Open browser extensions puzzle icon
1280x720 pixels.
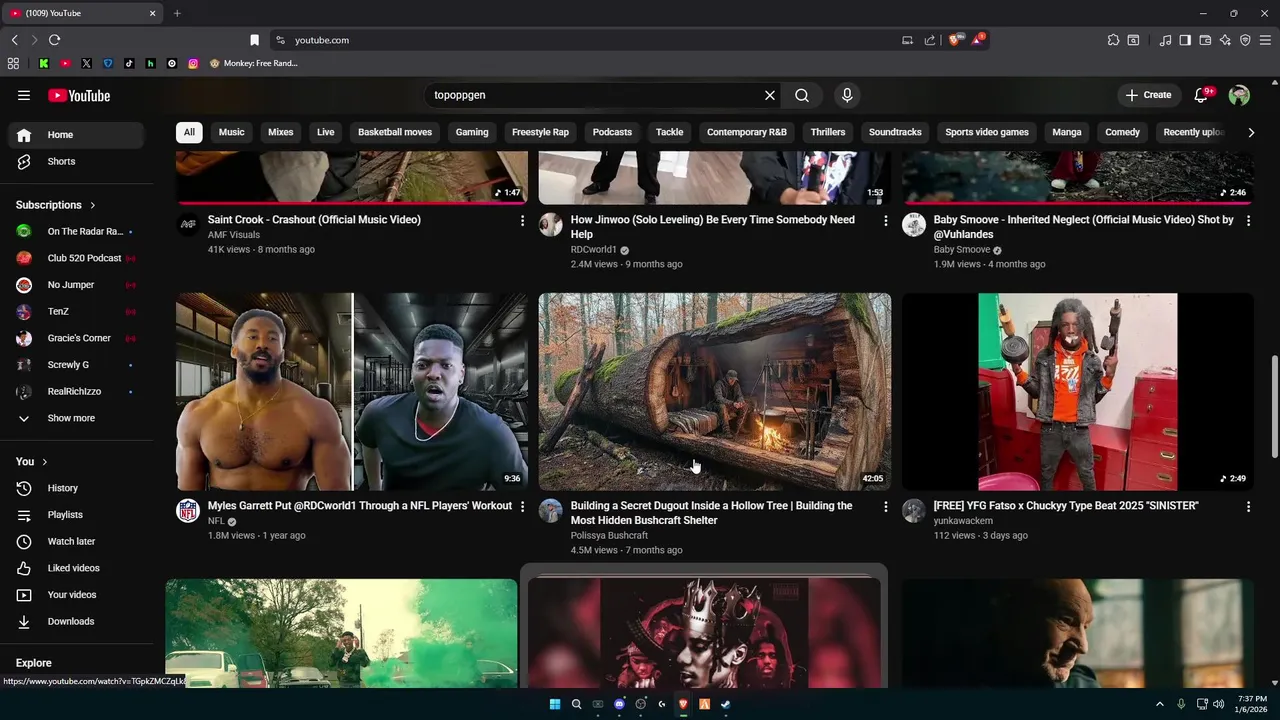[1113, 40]
